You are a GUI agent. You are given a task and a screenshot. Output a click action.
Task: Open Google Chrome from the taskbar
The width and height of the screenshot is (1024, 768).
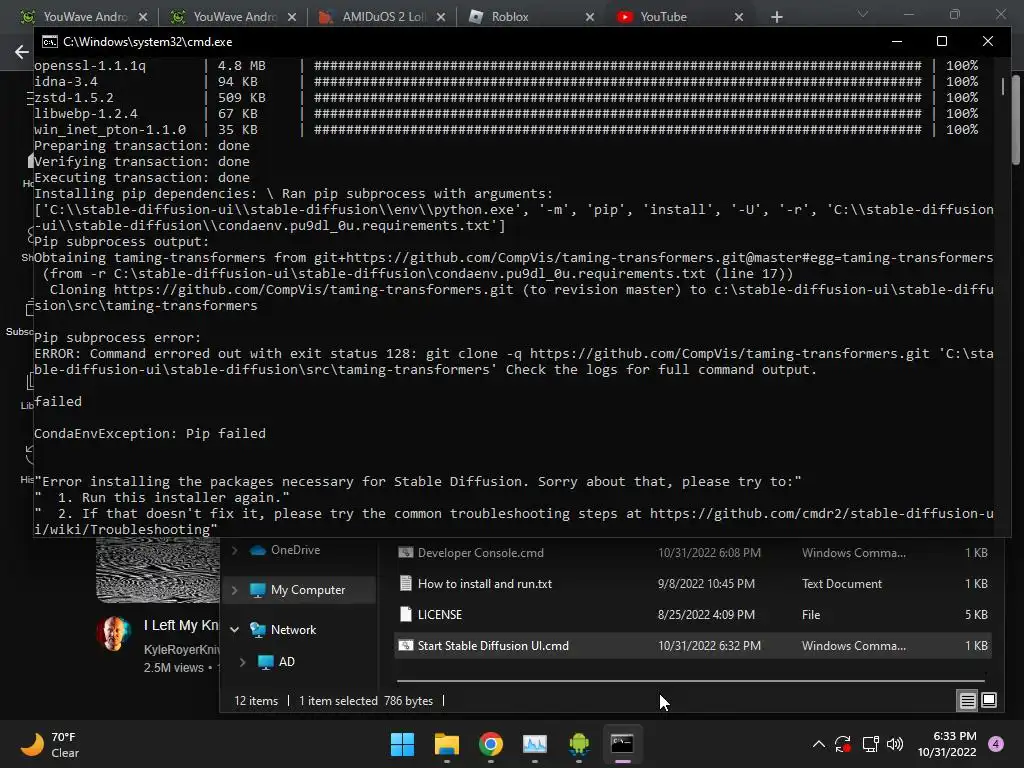click(x=490, y=744)
